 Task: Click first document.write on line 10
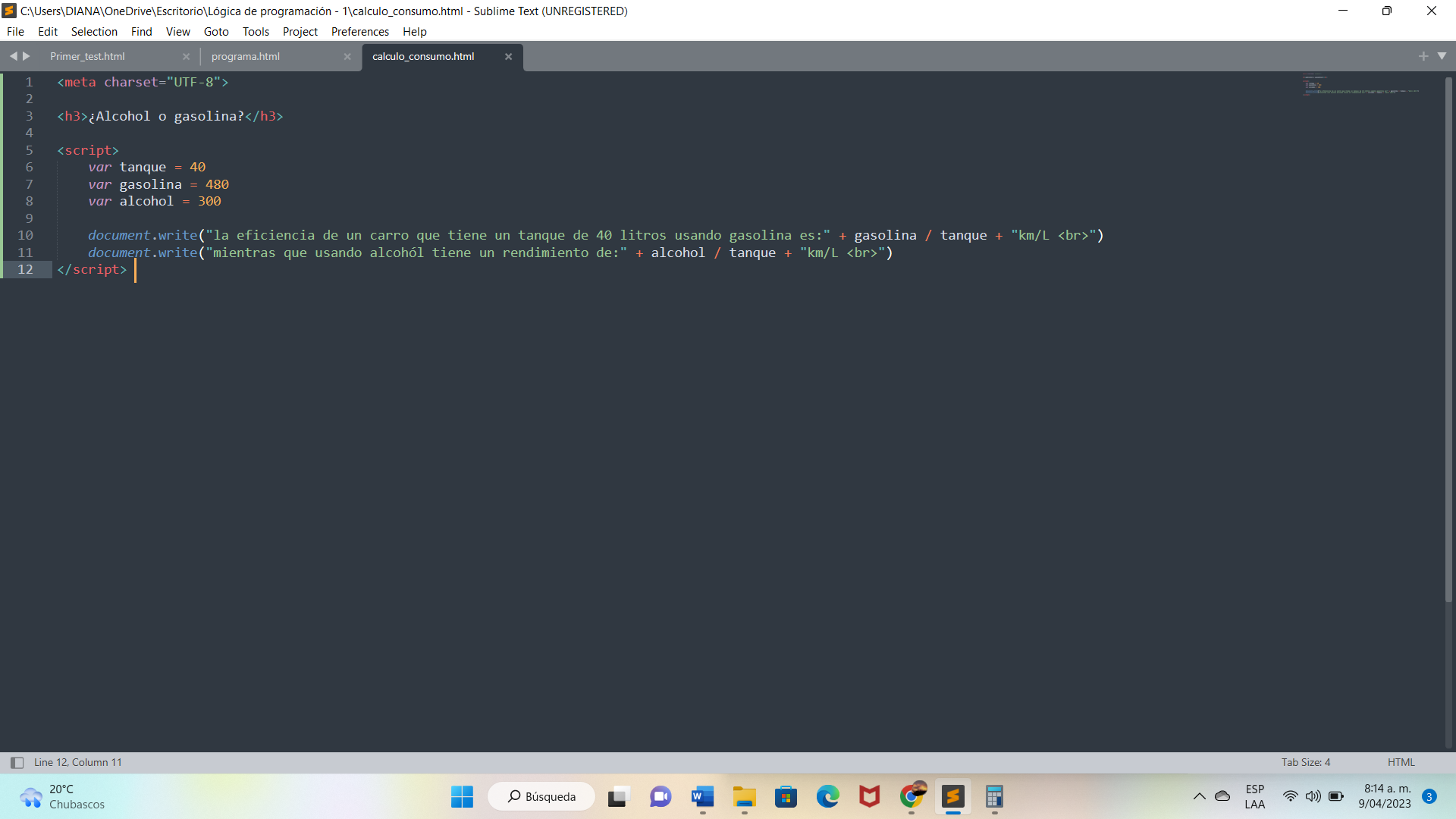(x=143, y=235)
